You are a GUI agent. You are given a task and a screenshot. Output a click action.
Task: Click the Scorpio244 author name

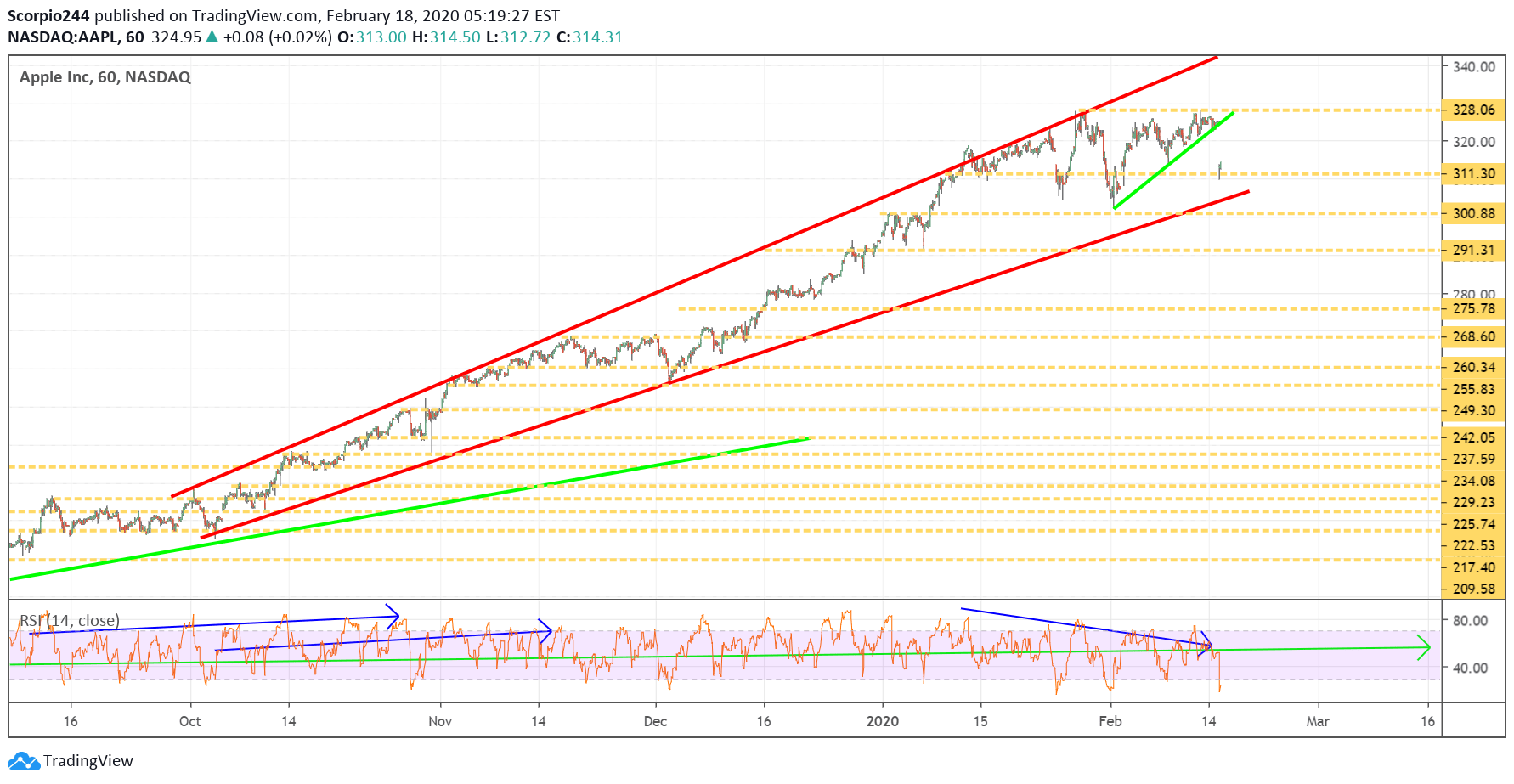48,15
